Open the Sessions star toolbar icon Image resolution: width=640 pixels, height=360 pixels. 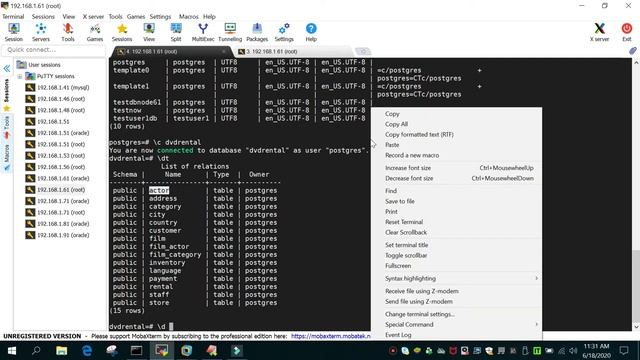pos(122,32)
